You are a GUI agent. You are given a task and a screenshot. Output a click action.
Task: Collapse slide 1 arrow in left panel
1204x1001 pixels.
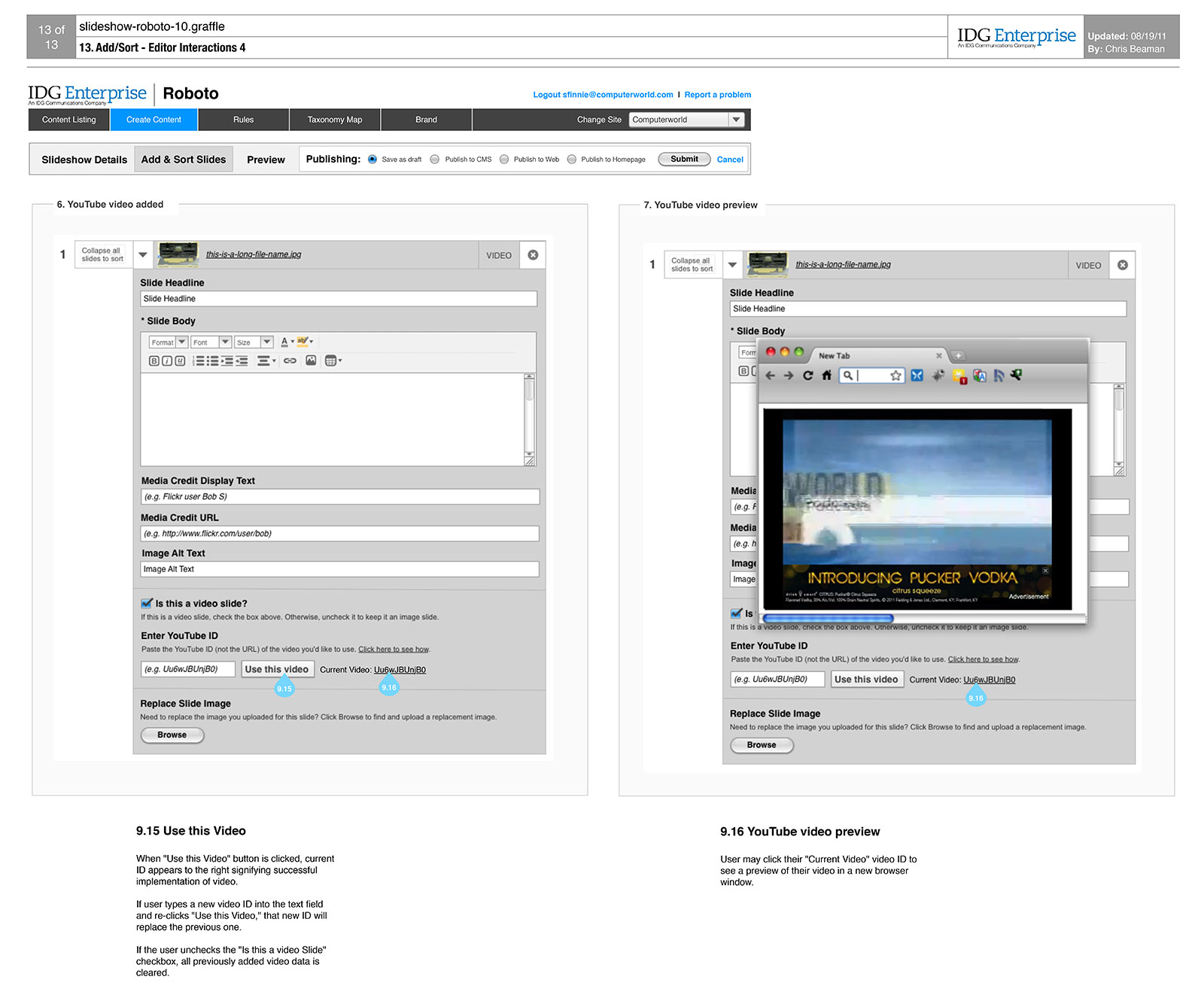coord(143,255)
